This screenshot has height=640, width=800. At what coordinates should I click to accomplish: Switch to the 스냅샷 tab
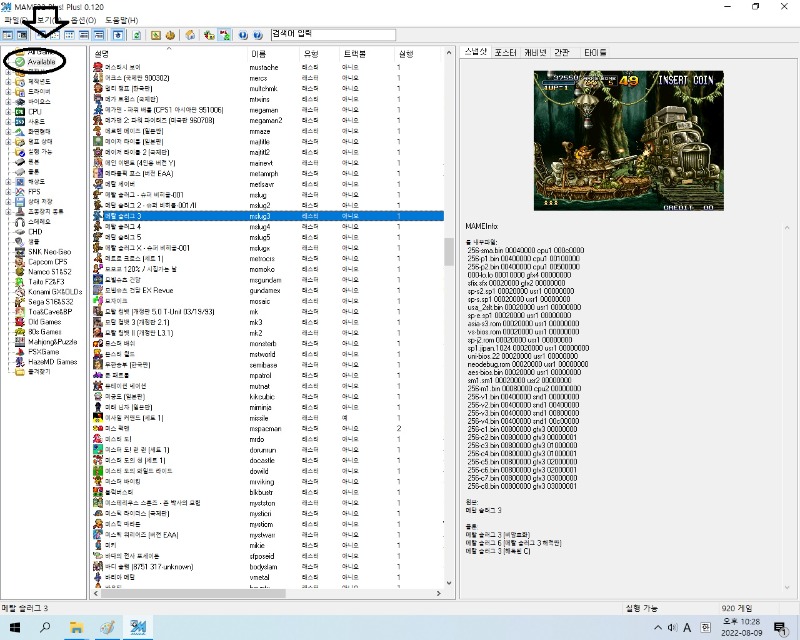click(x=476, y=52)
